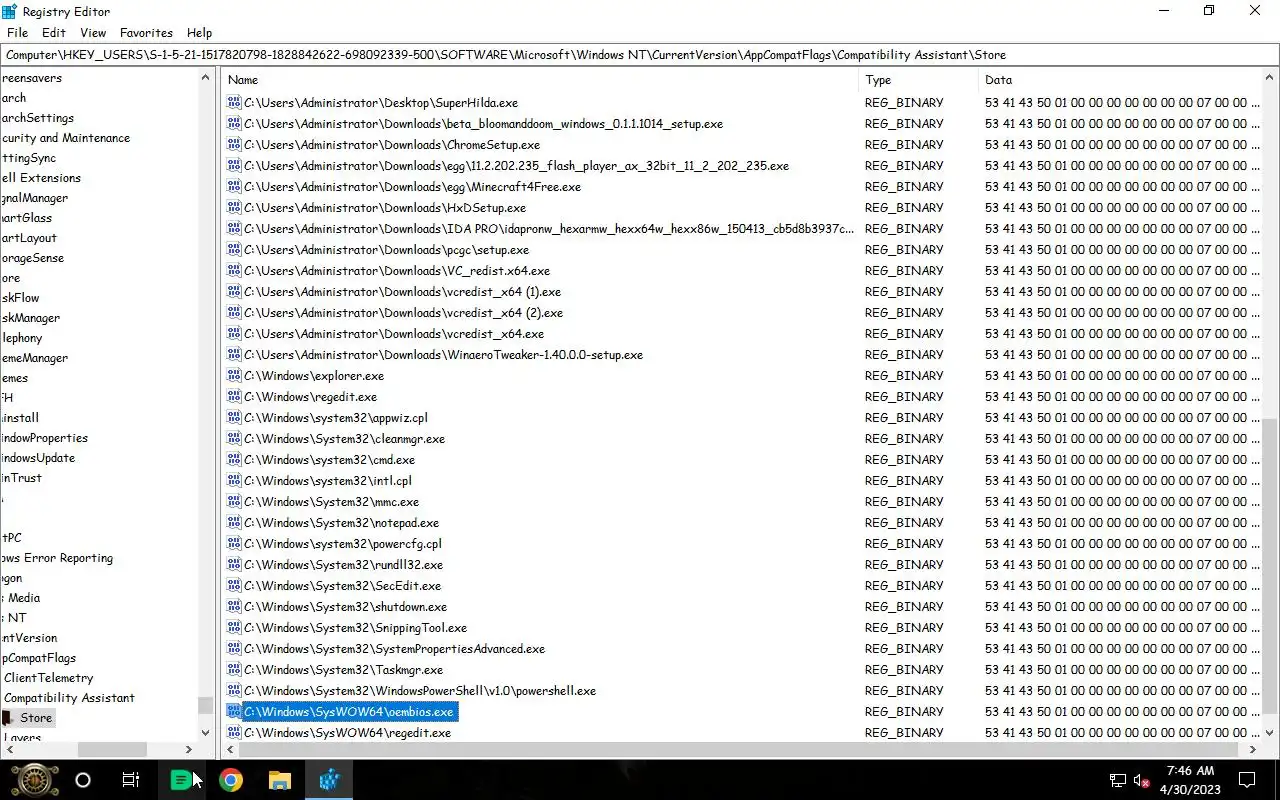Select the Store key in tree
Viewport: 1280px width, 800px height.
[x=36, y=718]
